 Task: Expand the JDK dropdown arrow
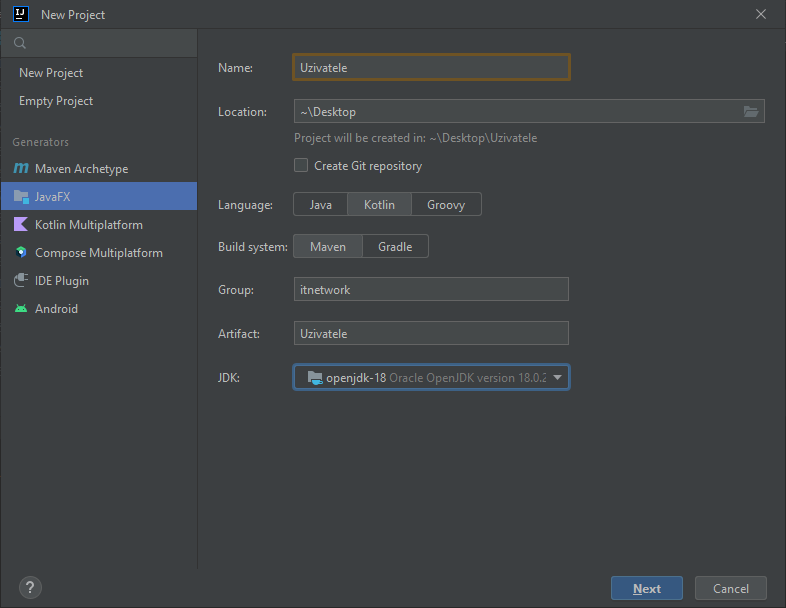click(558, 377)
